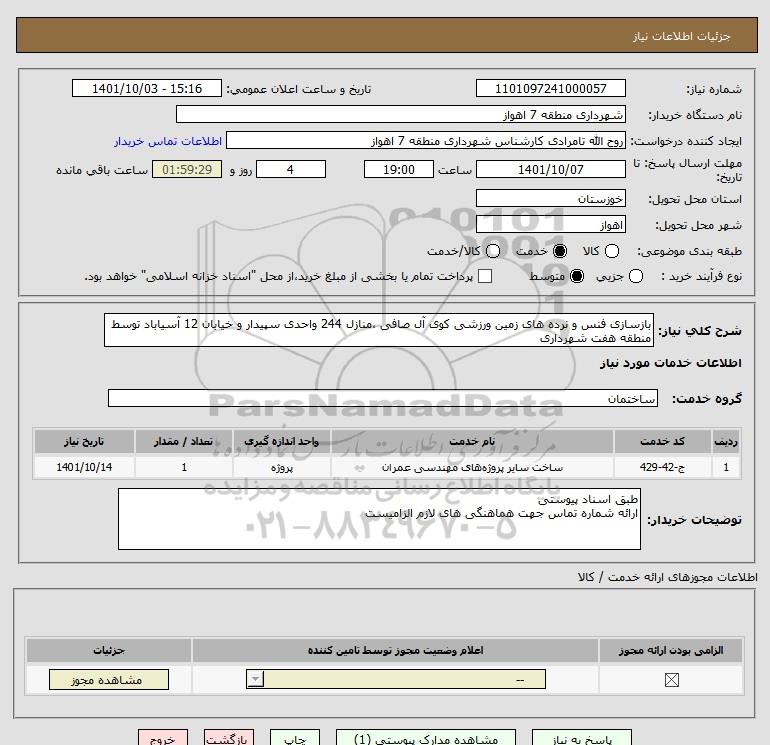Click the بازگشت back button
Screen dimensions: 770x745
click(x=229, y=738)
